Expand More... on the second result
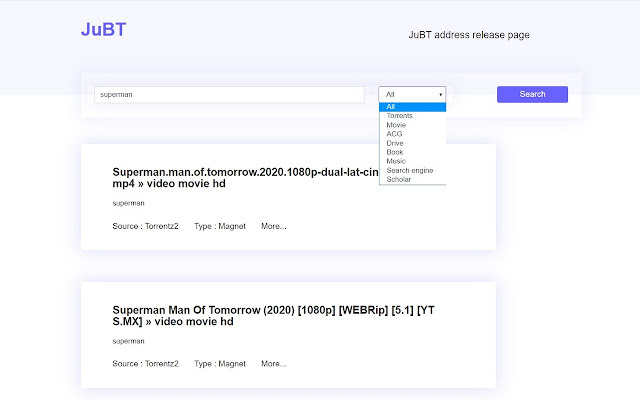The image size is (640, 400). pos(274,364)
